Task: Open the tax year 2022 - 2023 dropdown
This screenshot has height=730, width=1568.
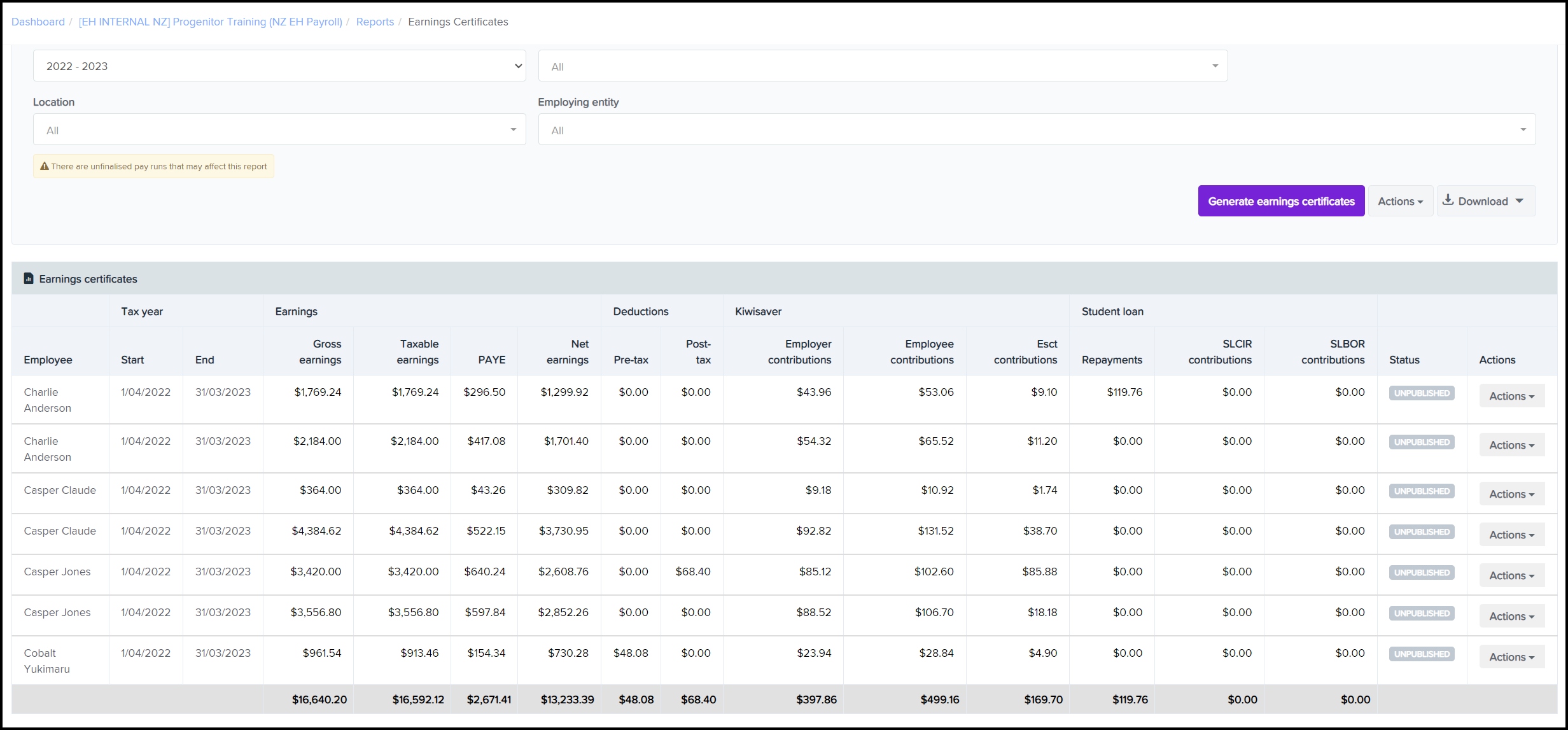Action: [x=279, y=66]
